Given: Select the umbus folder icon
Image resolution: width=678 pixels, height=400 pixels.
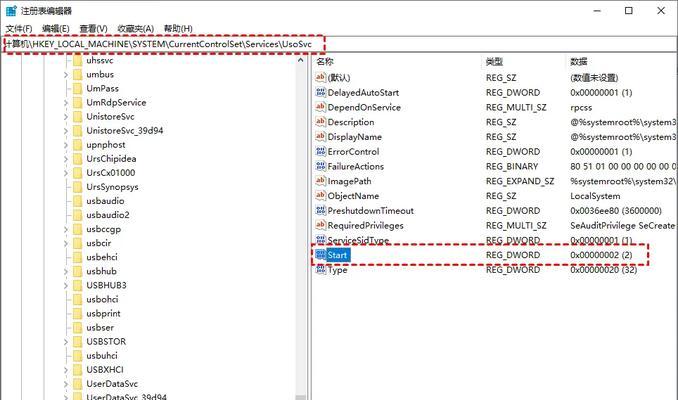Looking at the screenshot, I should pyautogui.click(x=78, y=74).
